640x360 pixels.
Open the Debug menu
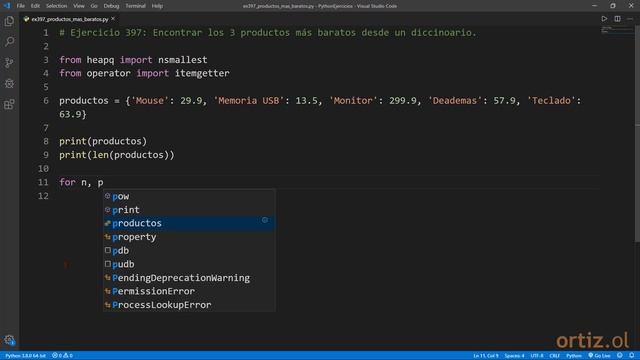111,6
